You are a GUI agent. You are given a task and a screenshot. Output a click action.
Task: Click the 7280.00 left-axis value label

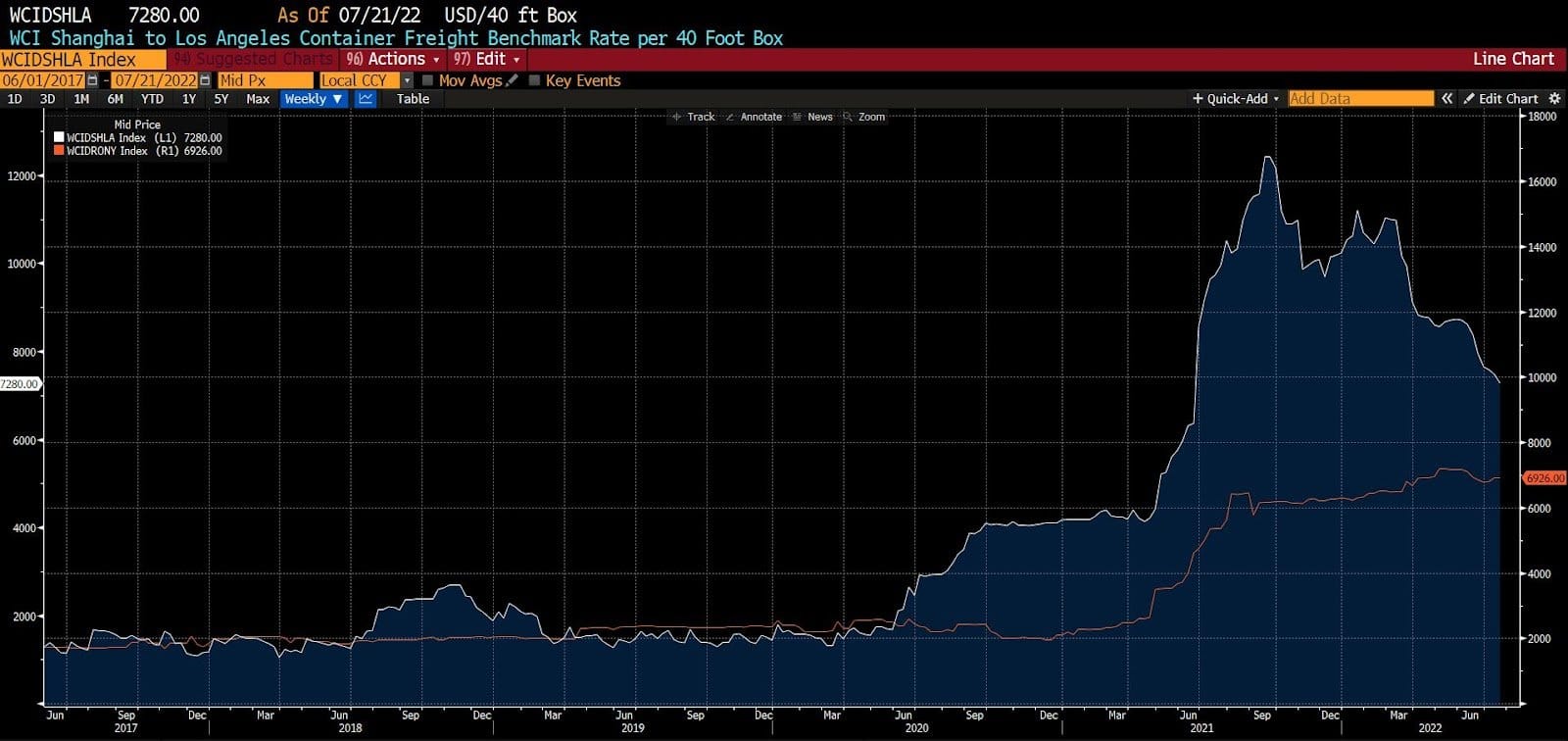20,384
